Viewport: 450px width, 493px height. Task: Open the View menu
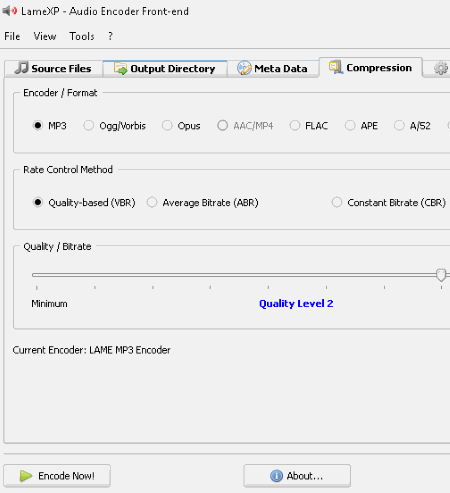[x=45, y=36]
